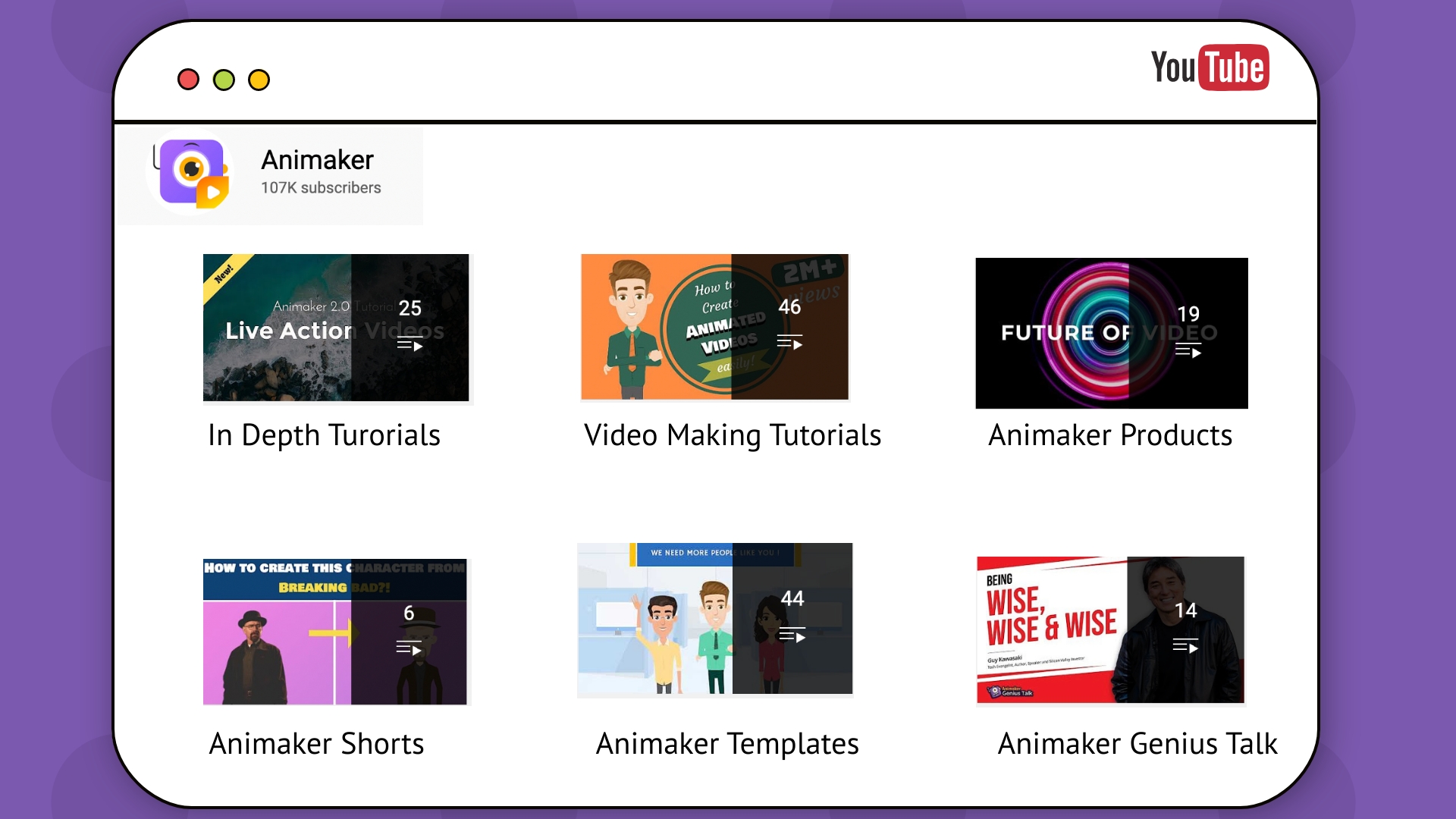The image size is (1456, 819).
Task: Click the 46 video count
Action: point(789,306)
